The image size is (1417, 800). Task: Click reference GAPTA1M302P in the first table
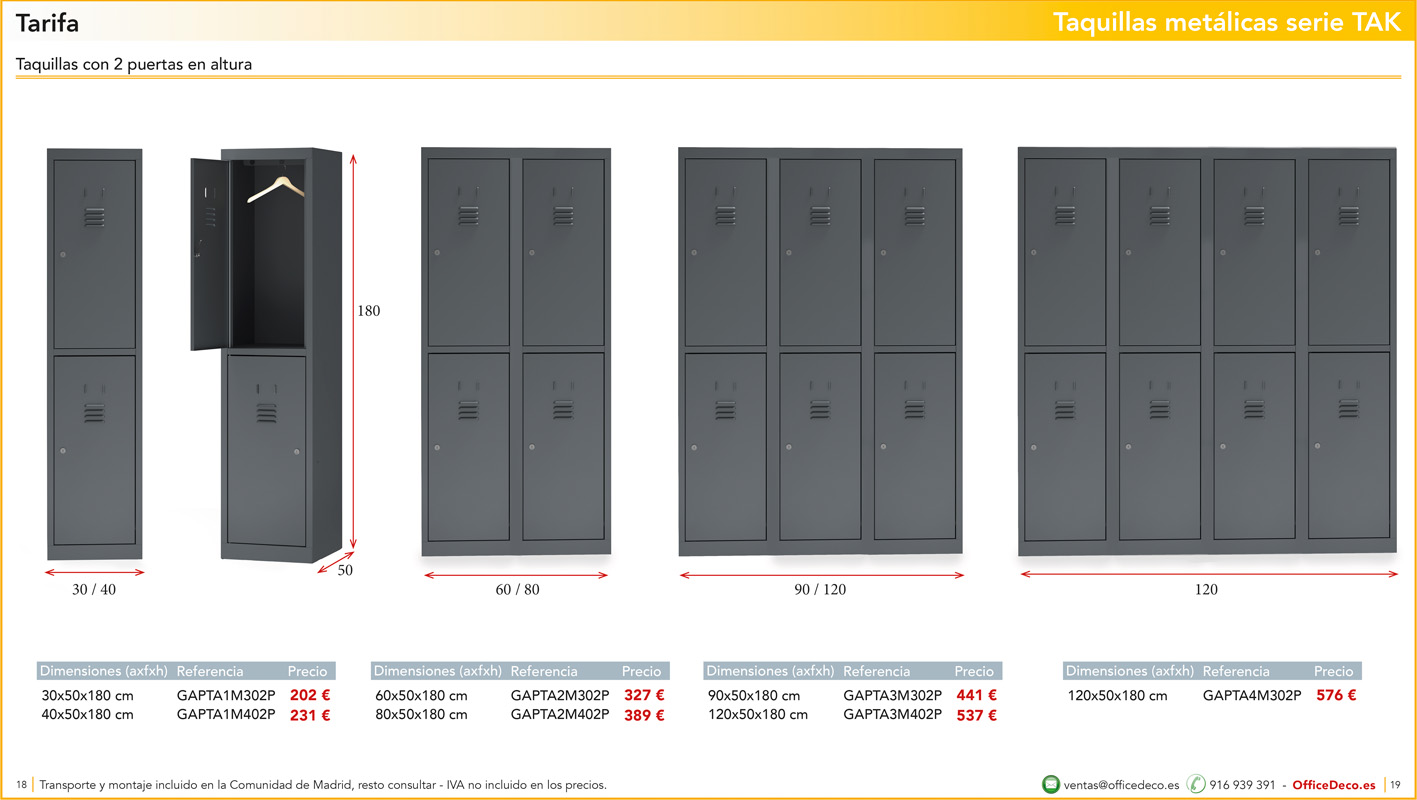tap(226, 695)
